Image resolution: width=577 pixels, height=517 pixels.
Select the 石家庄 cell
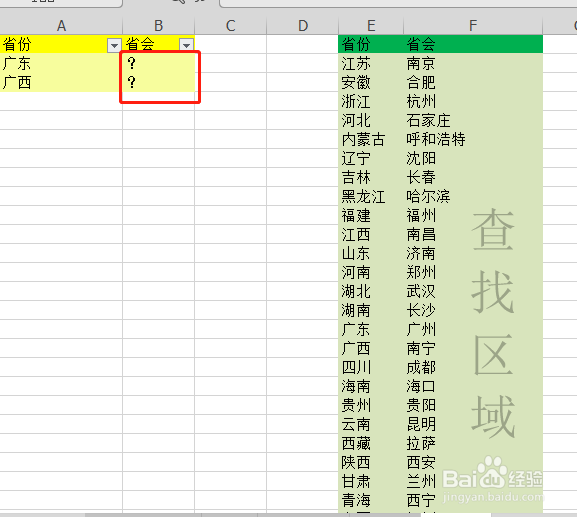click(x=473, y=120)
